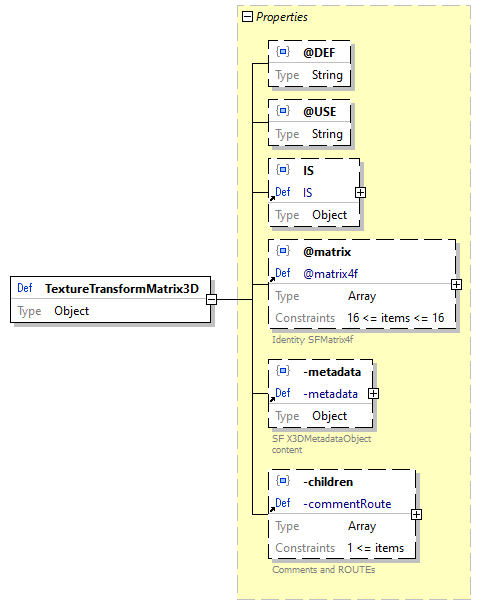This screenshot has width=487, height=612.
Task: Collapse the TextureTransformMatrix3D node
Action: (211, 300)
